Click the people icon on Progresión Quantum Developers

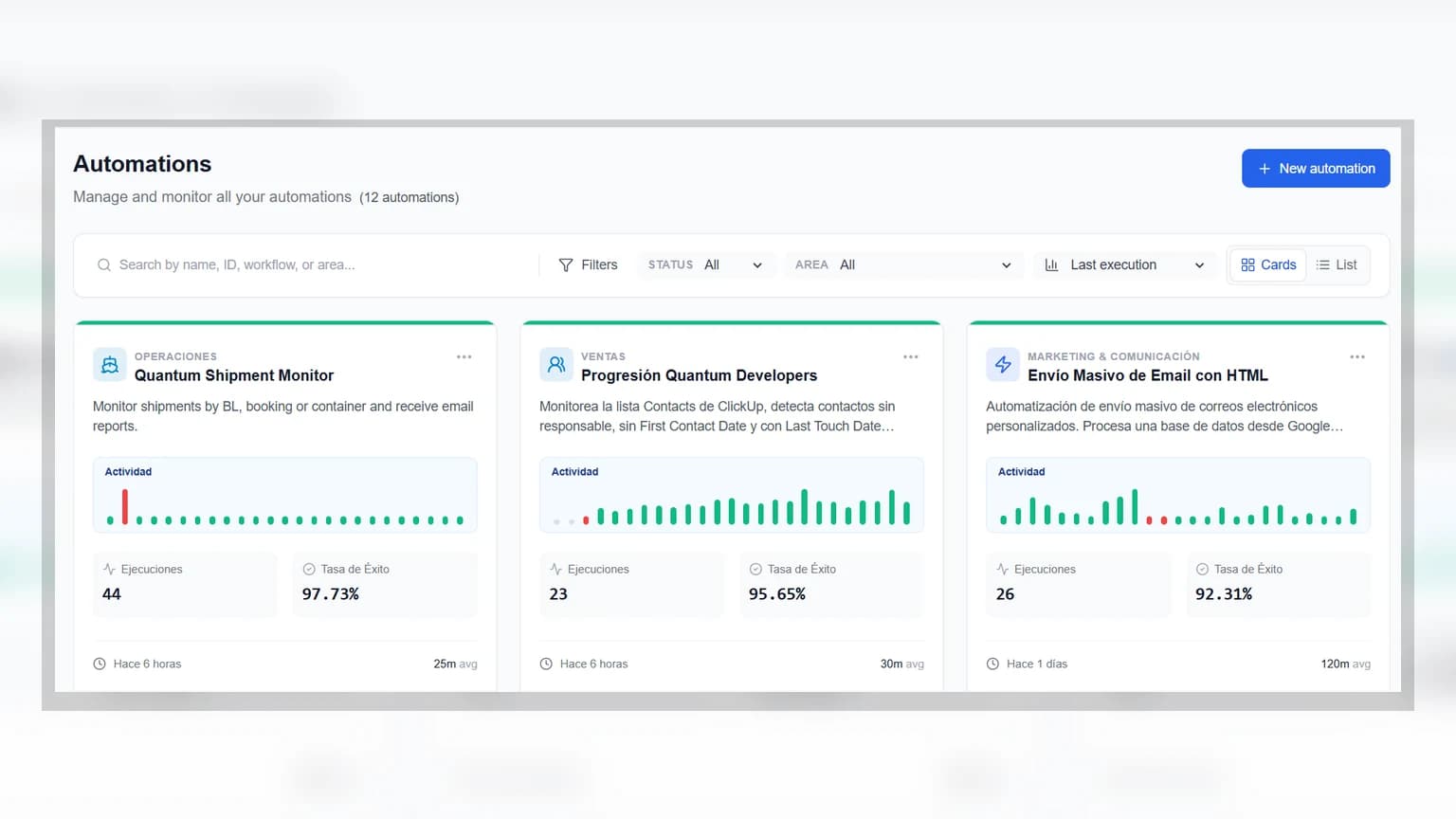click(555, 365)
